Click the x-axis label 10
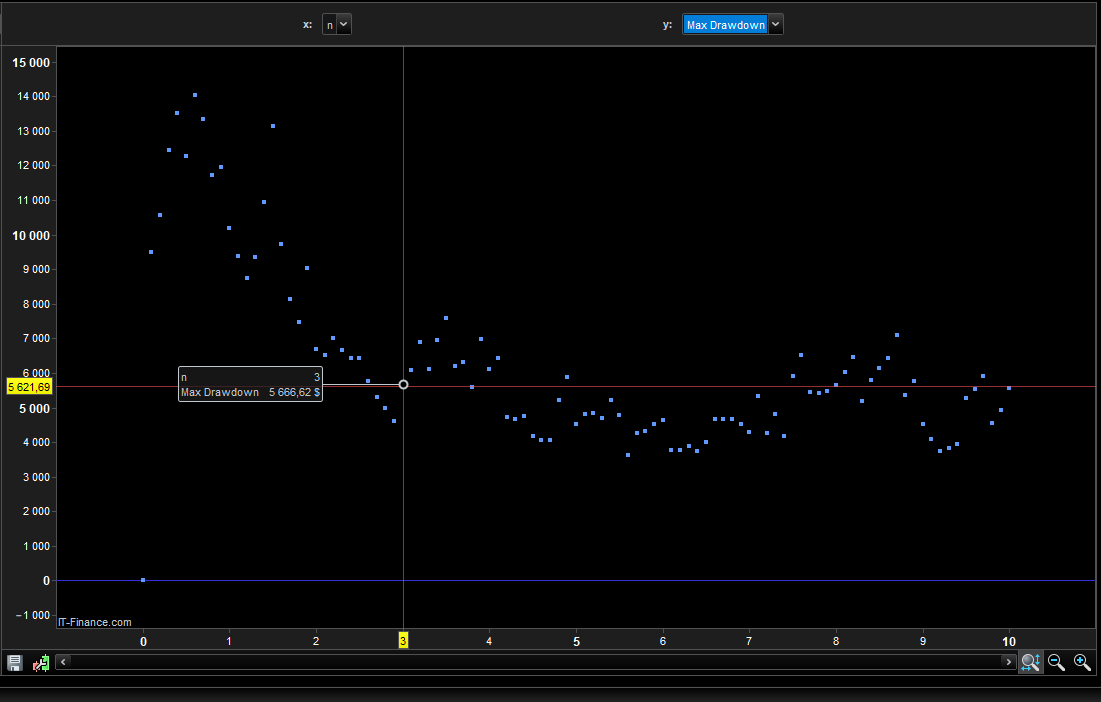 (1009, 642)
